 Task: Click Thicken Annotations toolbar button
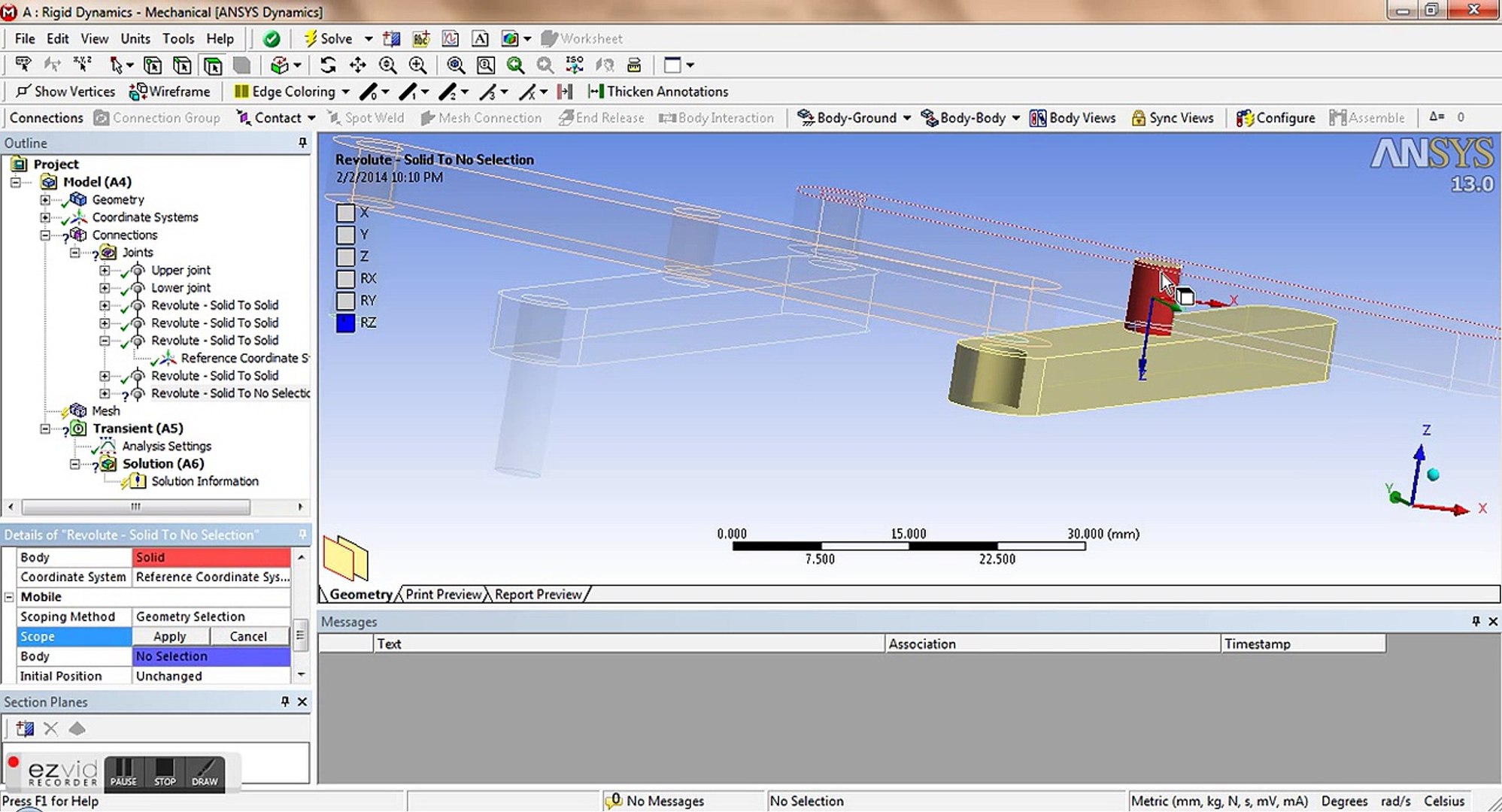click(x=658, y=92)
